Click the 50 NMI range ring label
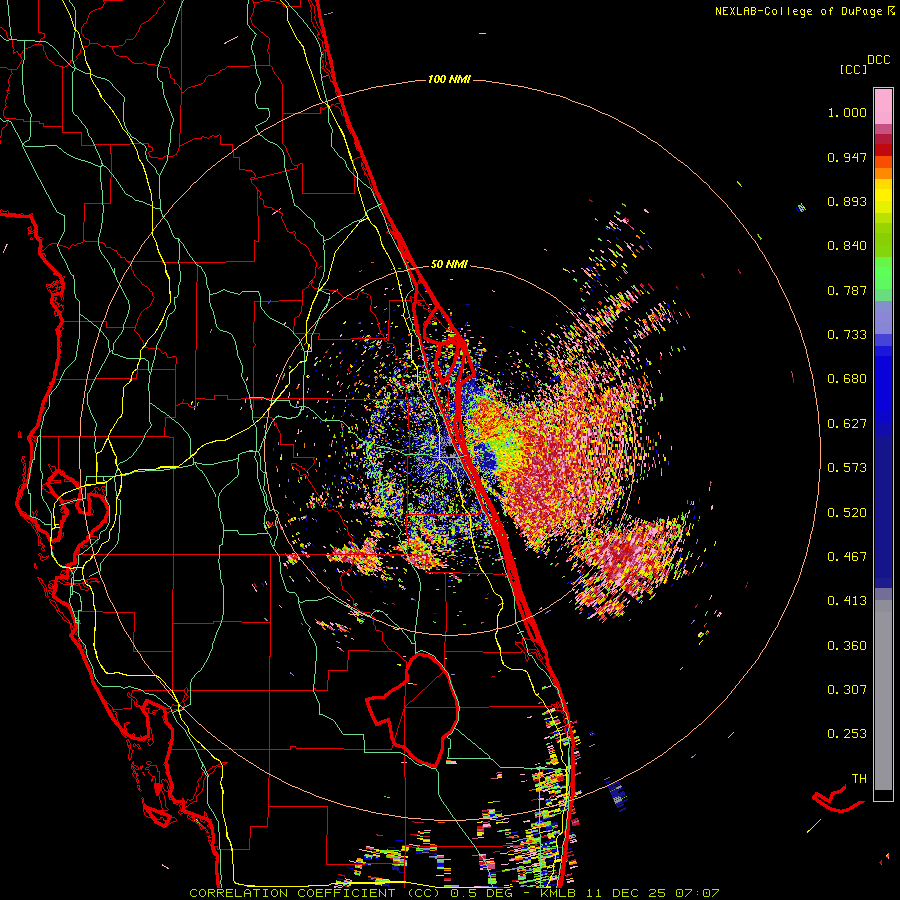The height and width of the screenshot is (900, 900). tap(449, 264)
